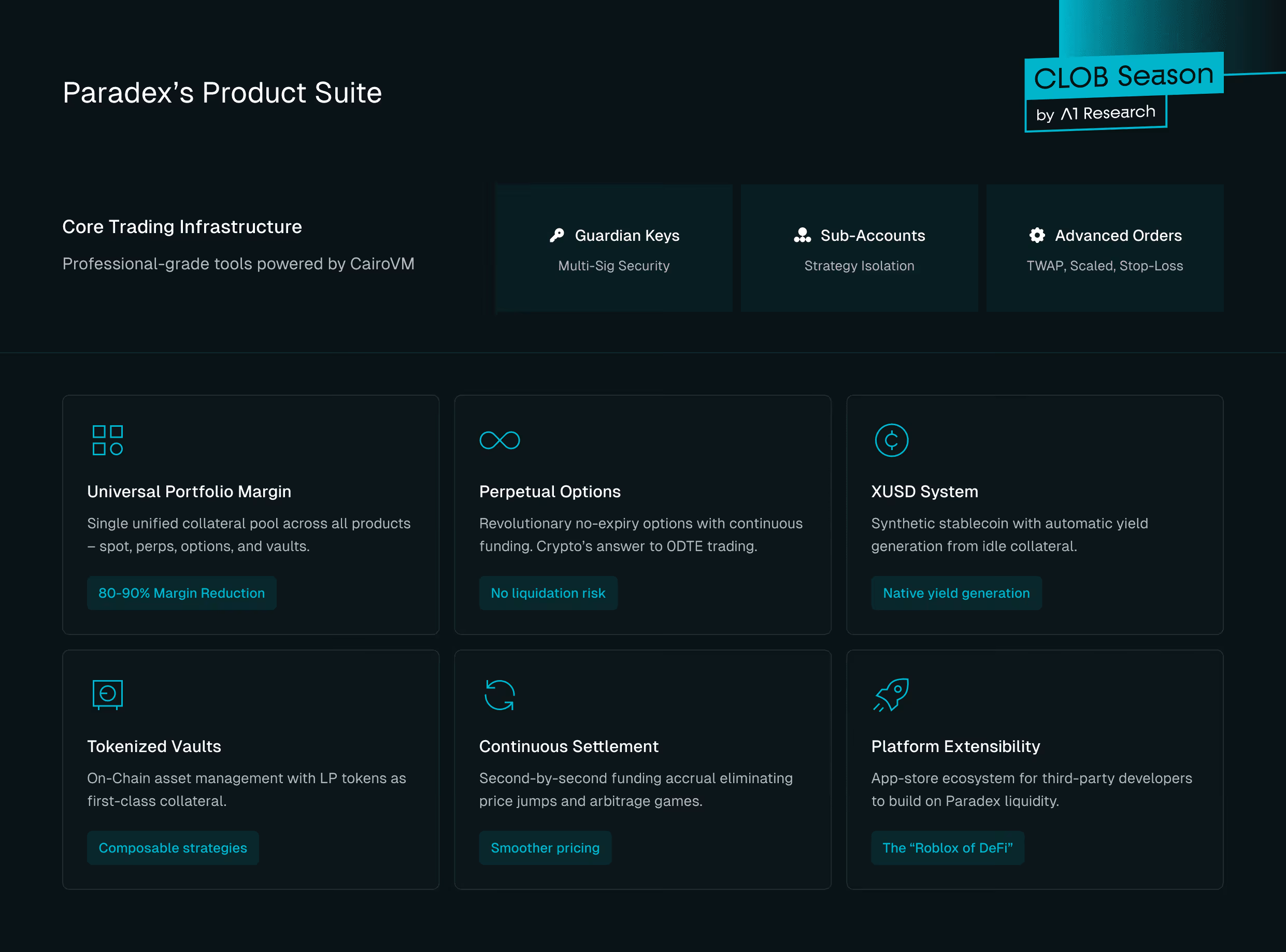Click the Guardian Keys card
The image size is (1286, 952).
point(613,248)
